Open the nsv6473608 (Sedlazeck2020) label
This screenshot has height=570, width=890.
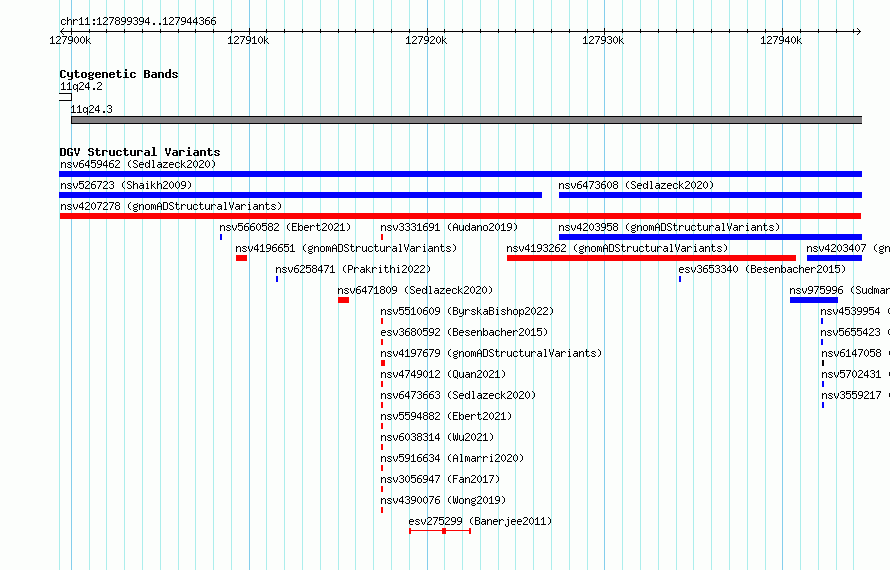pos(636,185)
